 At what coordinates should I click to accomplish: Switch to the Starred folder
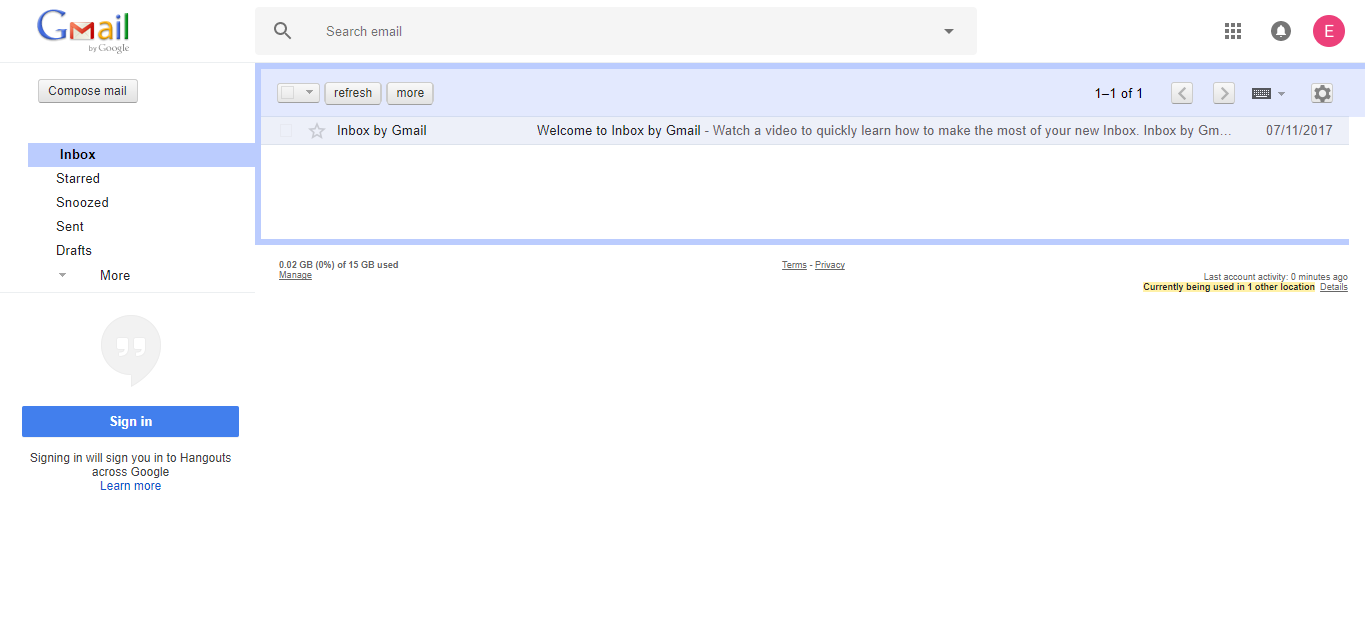78,178
